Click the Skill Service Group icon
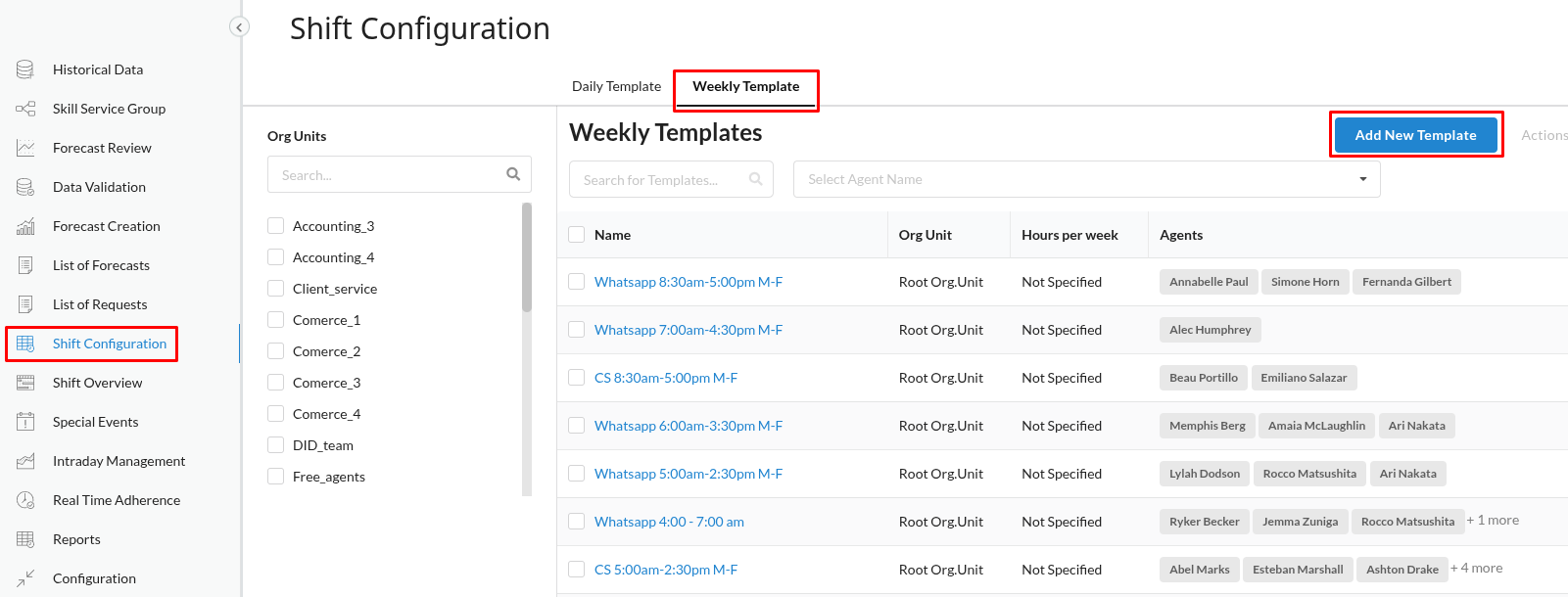 (25, 109)
